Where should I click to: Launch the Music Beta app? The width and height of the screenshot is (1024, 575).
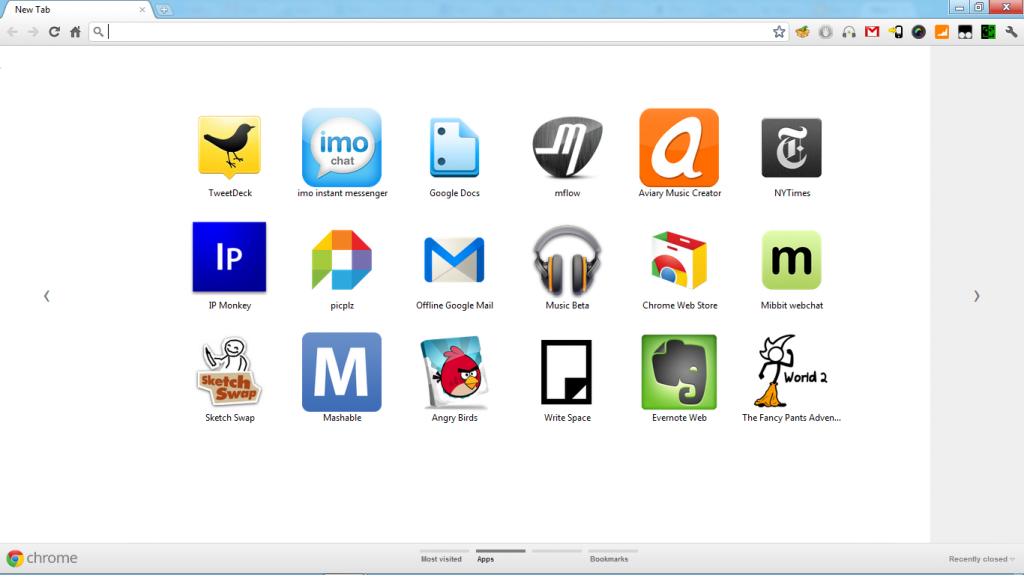point(567,260)
